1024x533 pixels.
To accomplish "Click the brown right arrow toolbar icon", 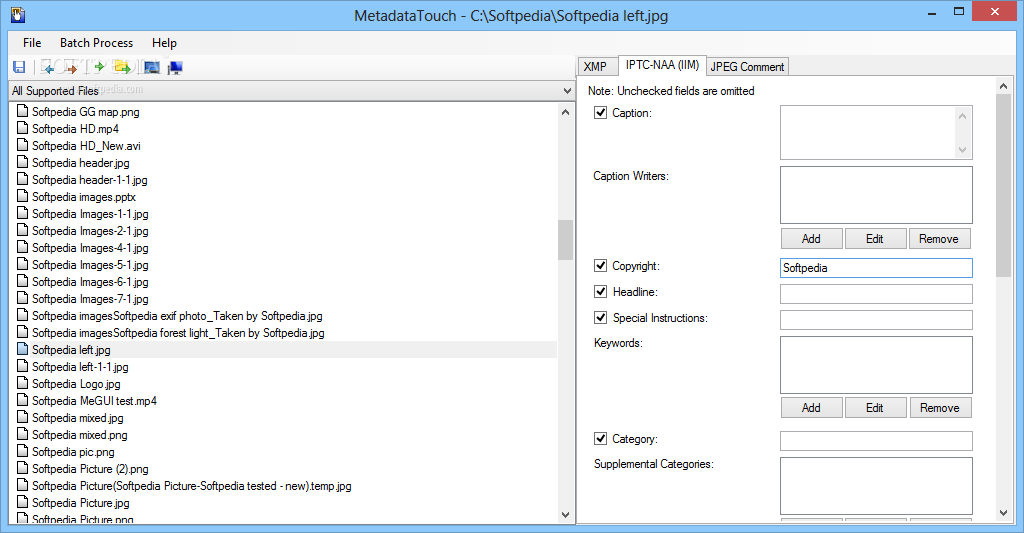I will pyautogui.click(x=71, y=67).
